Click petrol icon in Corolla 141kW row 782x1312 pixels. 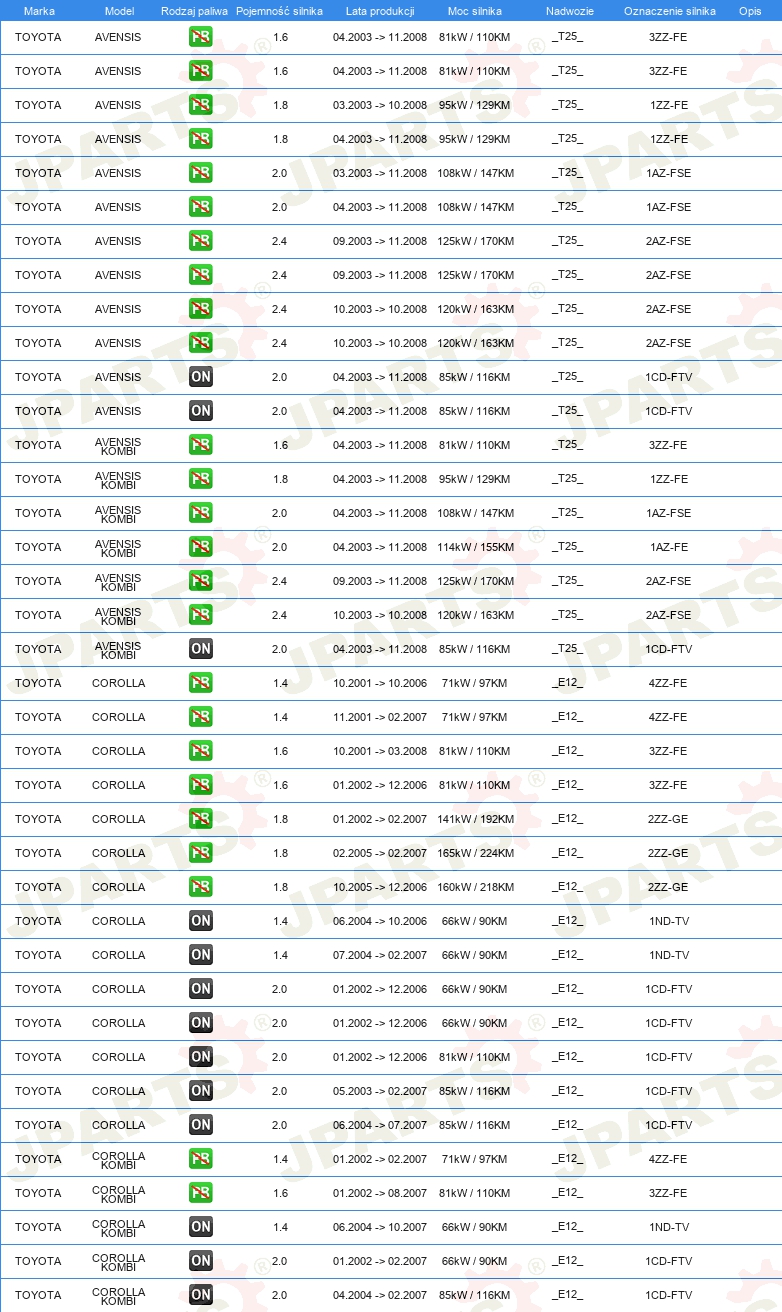pos(201,819)
